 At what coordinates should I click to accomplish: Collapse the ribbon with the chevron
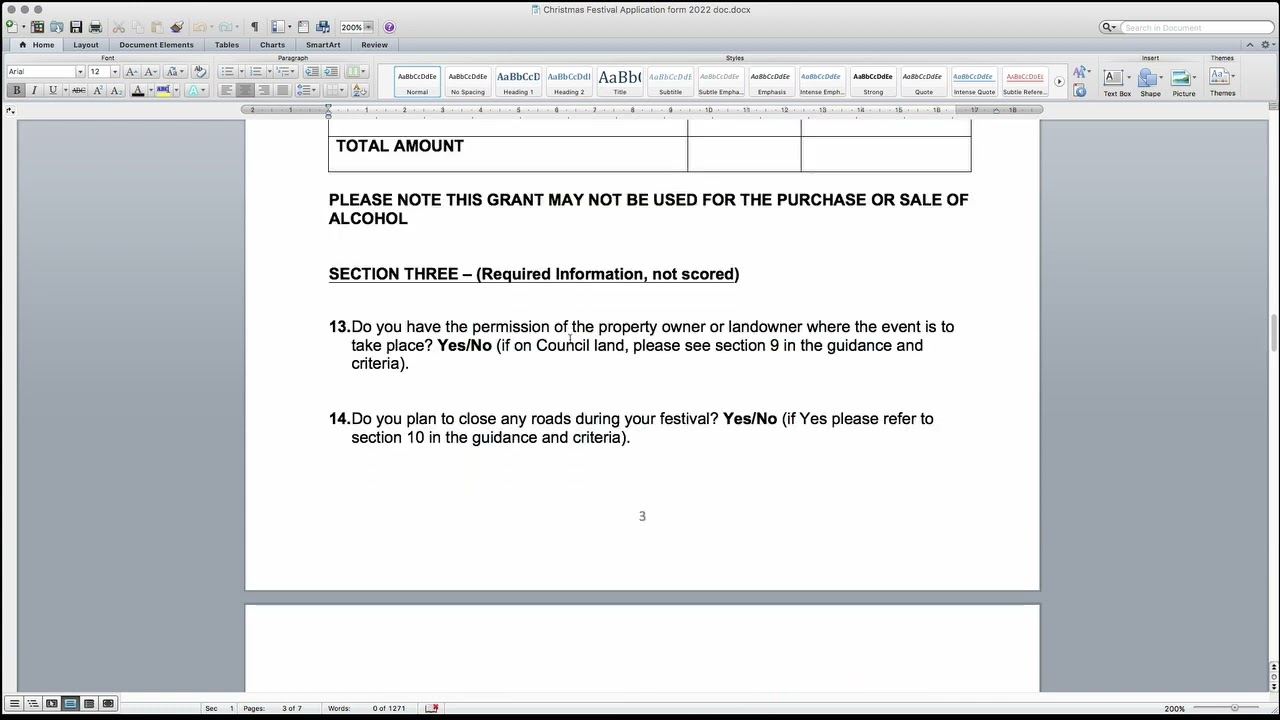click(1250, 45)
